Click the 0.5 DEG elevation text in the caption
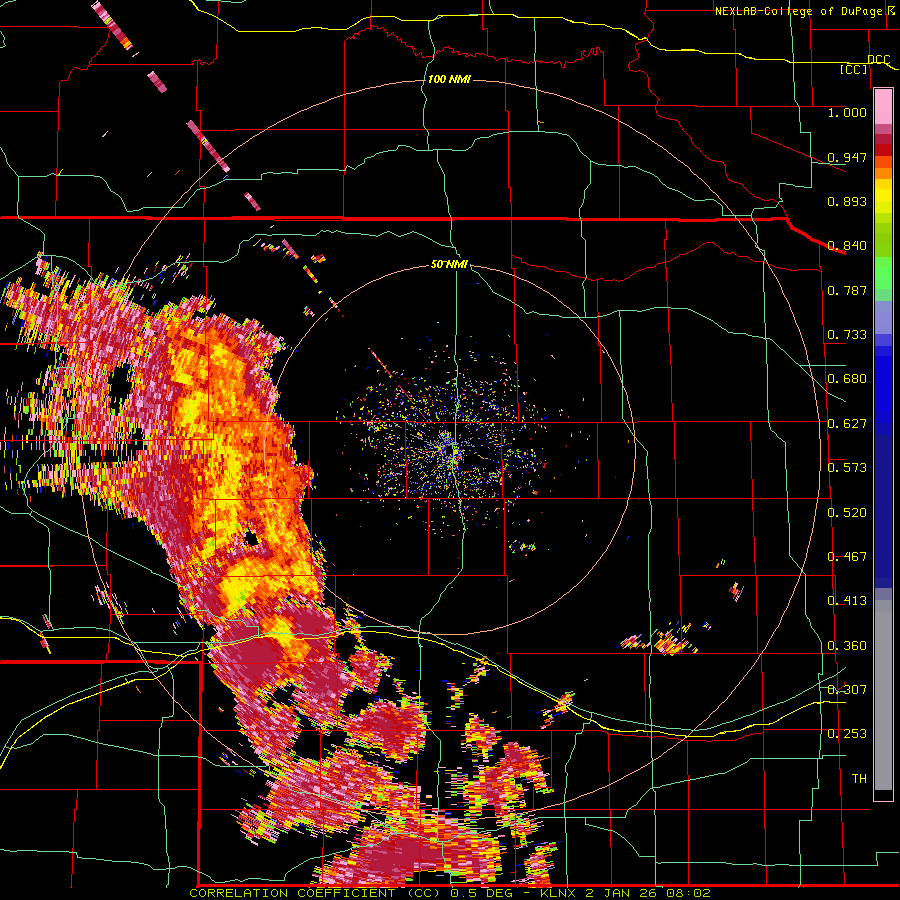 click(483, 893)
